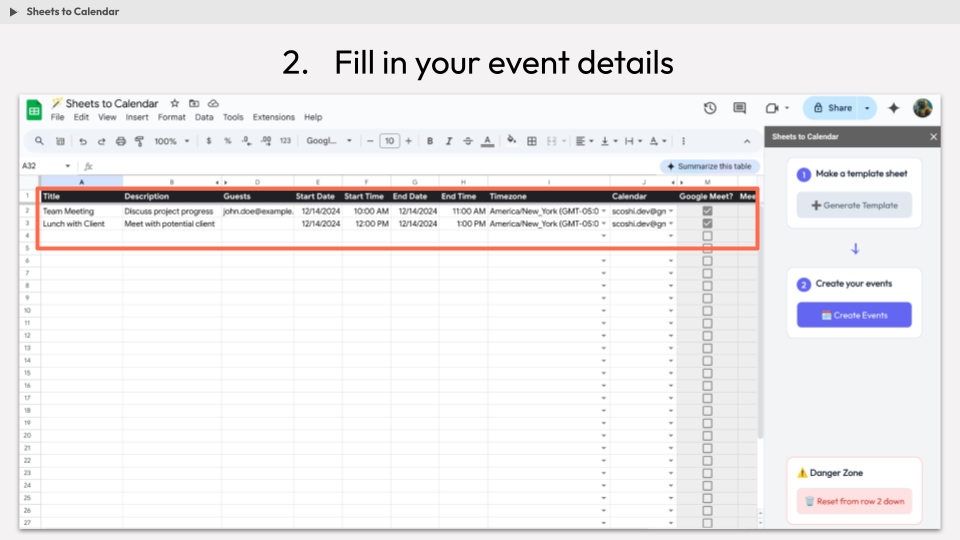The image size is (960, 540).
Task: Click the Generate Template button
Action: (x=854, y=205)
